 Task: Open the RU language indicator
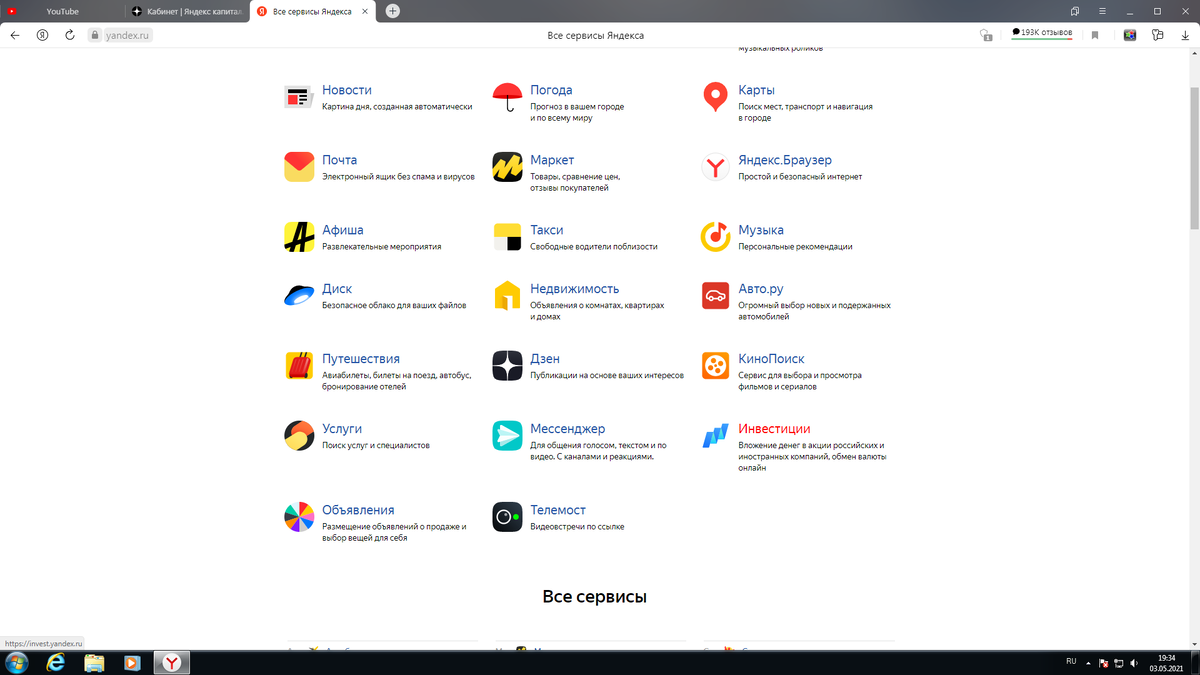(1071, 662)
